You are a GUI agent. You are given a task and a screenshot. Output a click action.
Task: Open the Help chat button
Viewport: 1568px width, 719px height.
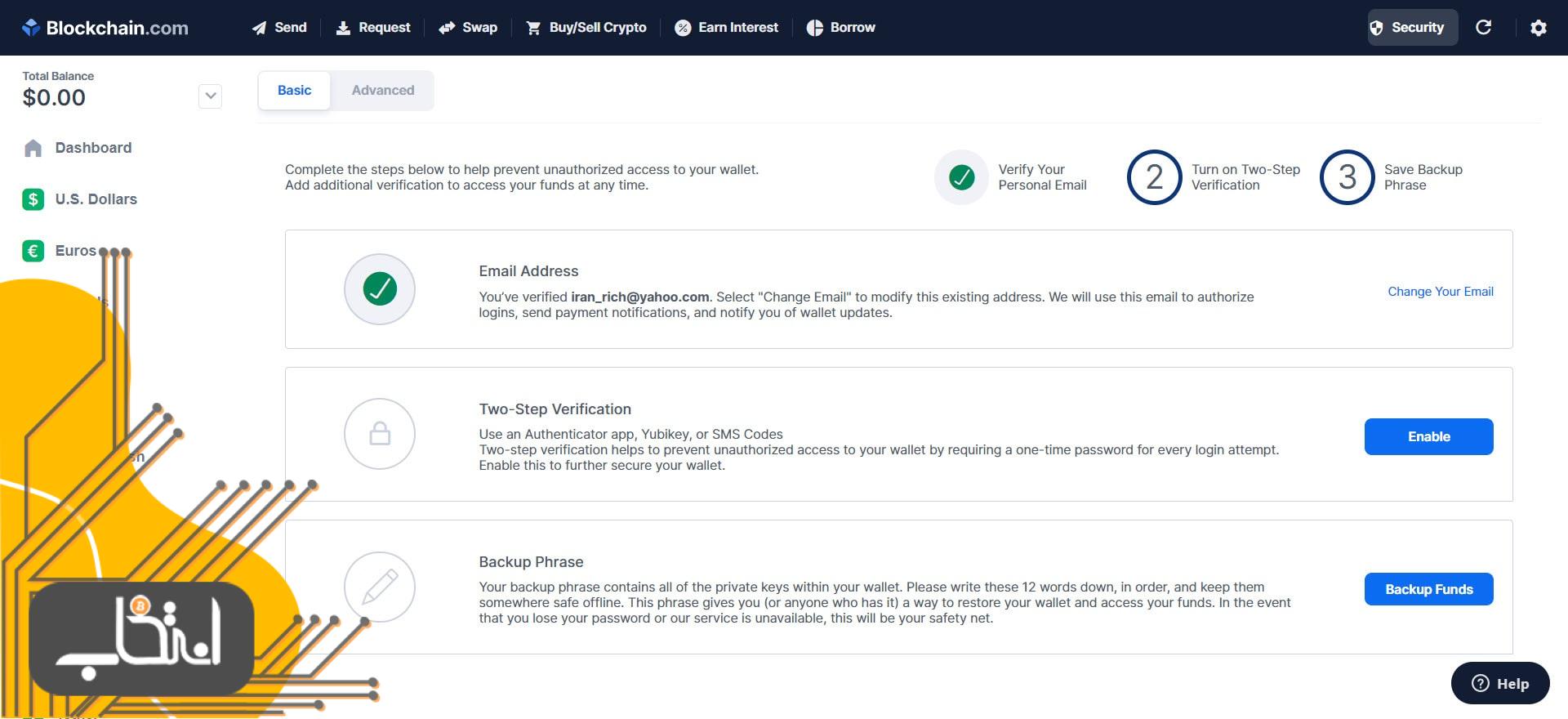click(x=1500, y=683)
